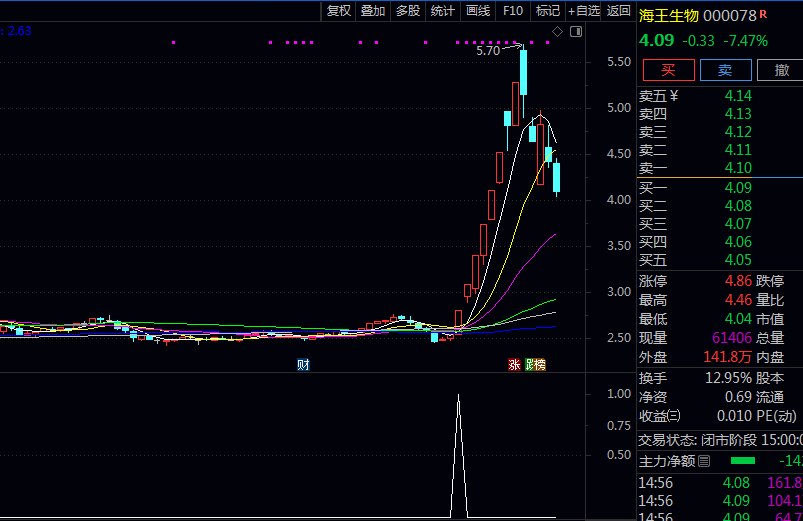Switch to 多股 multi-stock view

pyautogui.click(x=408, y=11)
